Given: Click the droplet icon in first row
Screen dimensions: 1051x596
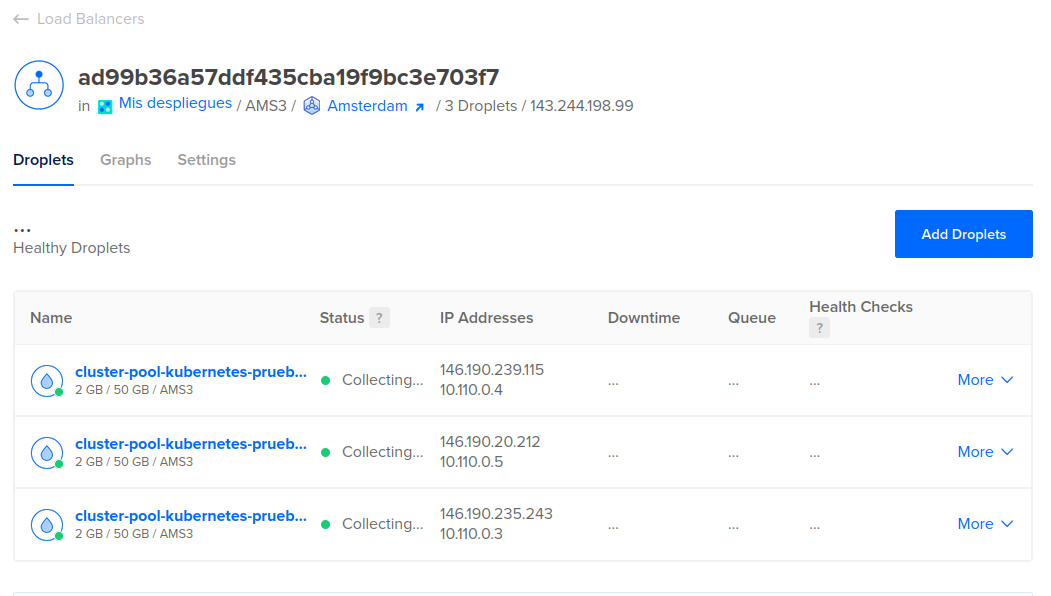Looking at the screenshot, I should 46,380.
